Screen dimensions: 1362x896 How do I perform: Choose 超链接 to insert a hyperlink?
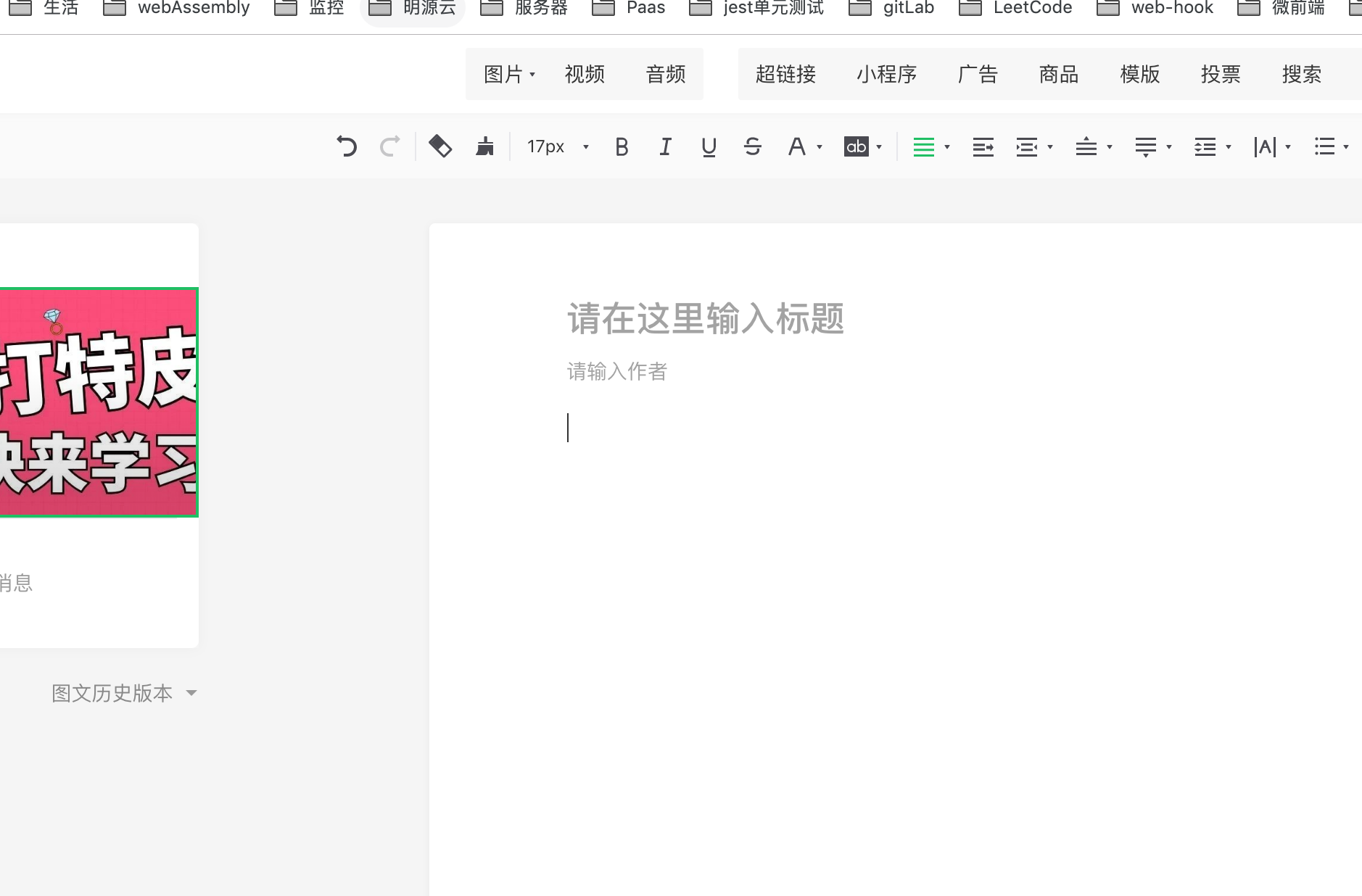click(785, 74)
